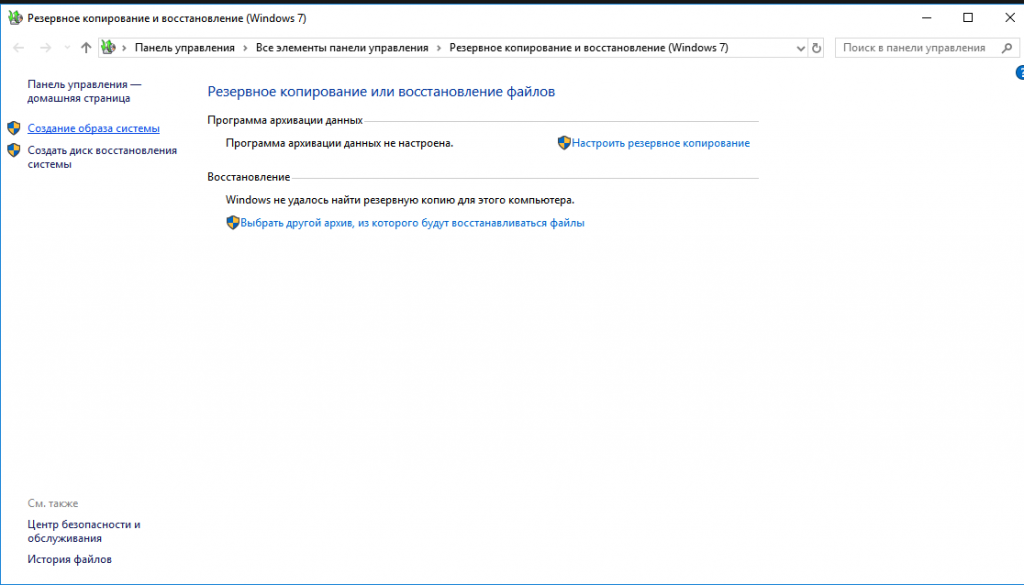Click heading 'Резервное копирование или восстановление файлов'
This screenshot has height=585, width=1024.
pyautogui.click(x=381, y=91)
